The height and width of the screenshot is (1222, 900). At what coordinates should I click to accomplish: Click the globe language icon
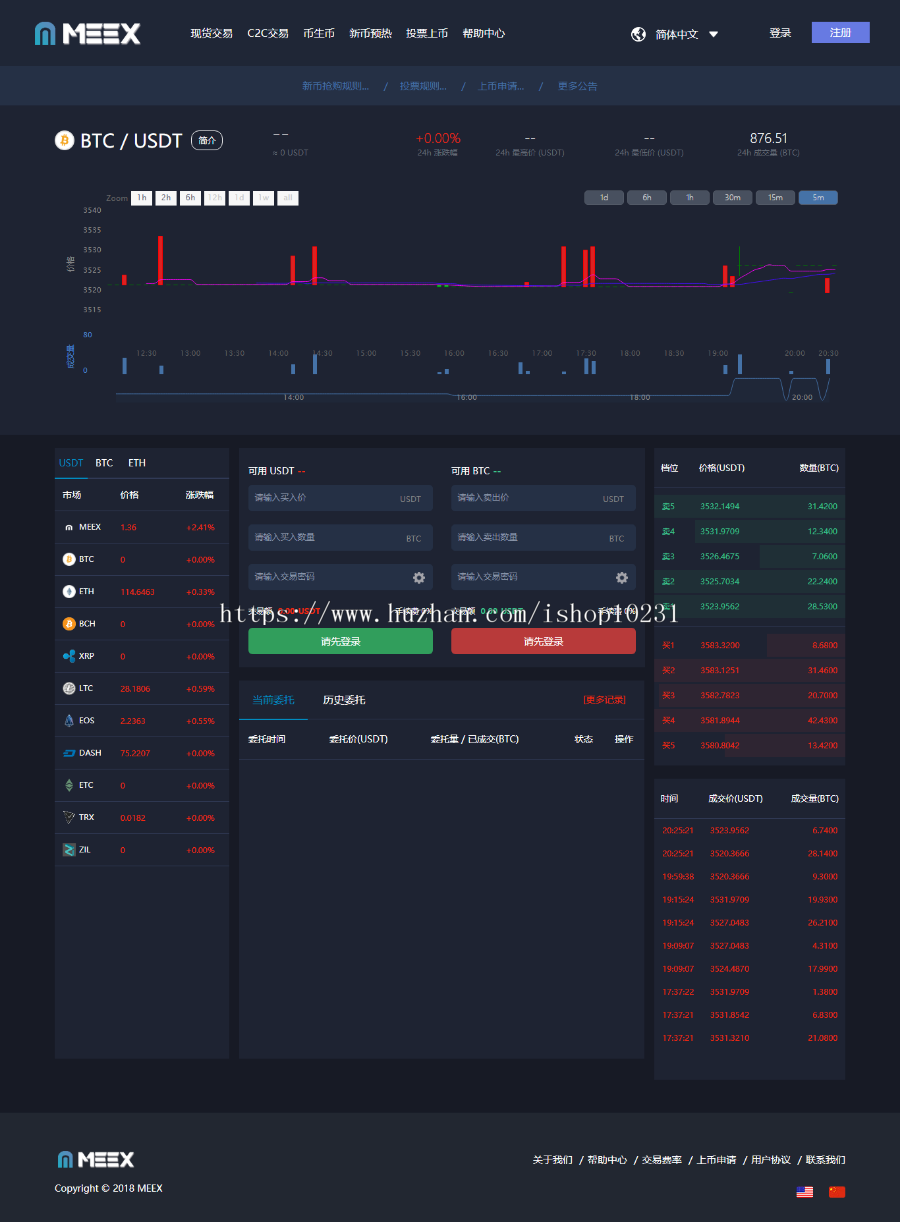638,34
